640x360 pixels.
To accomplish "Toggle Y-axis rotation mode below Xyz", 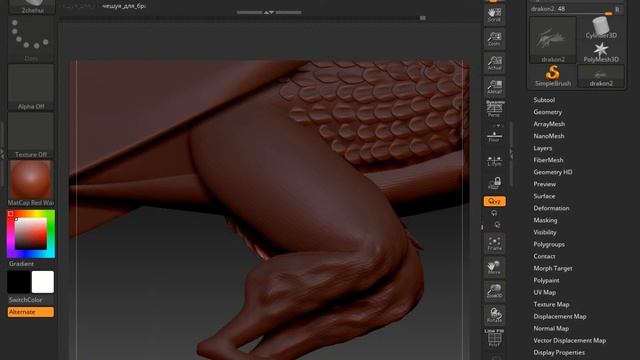I will [494, 213].
